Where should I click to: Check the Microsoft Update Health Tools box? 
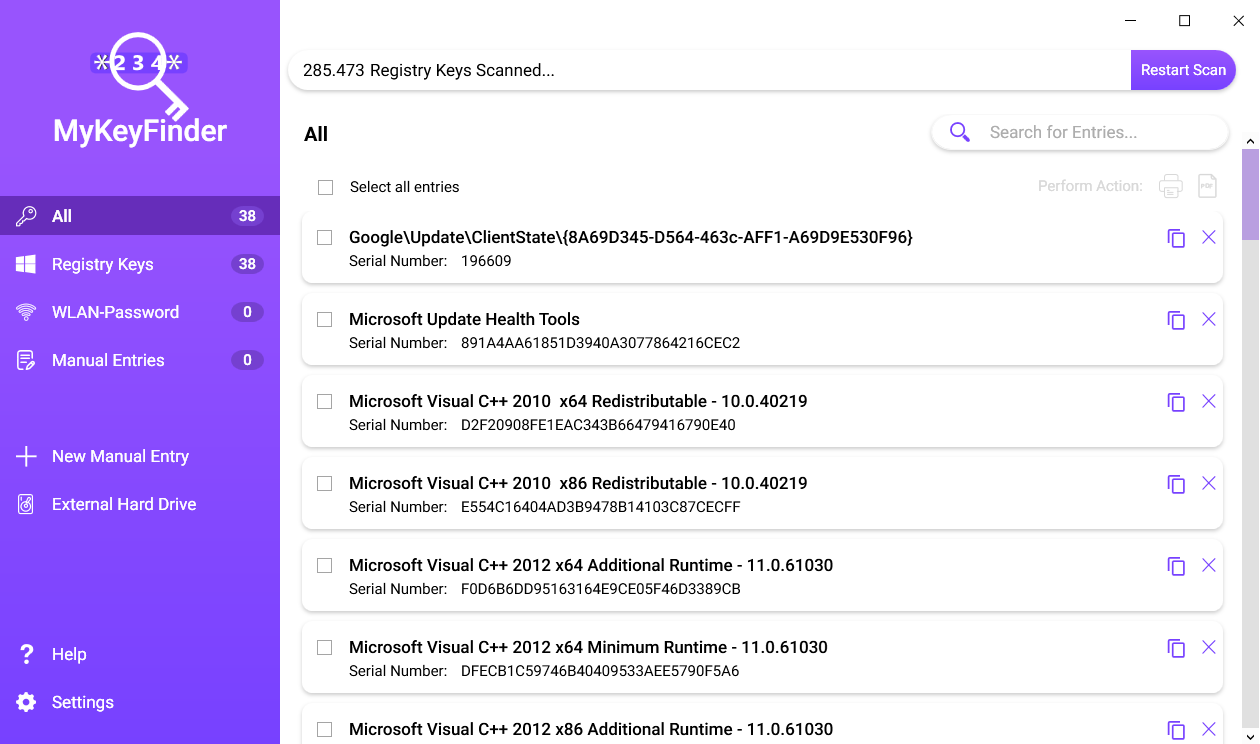(x=324, y=319)
